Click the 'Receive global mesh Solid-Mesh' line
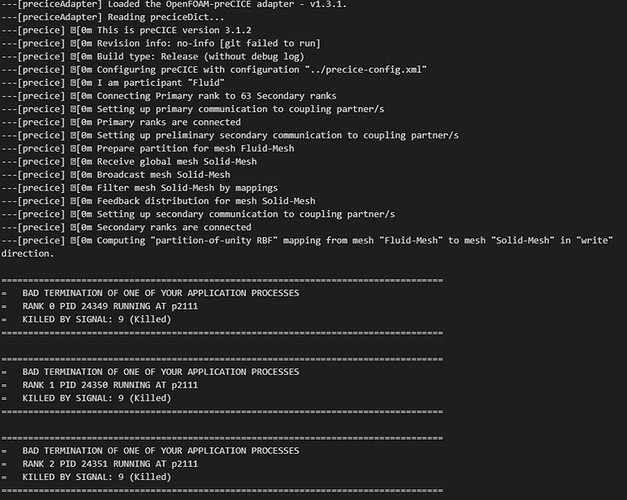627x500 pixels. [129, 162]
